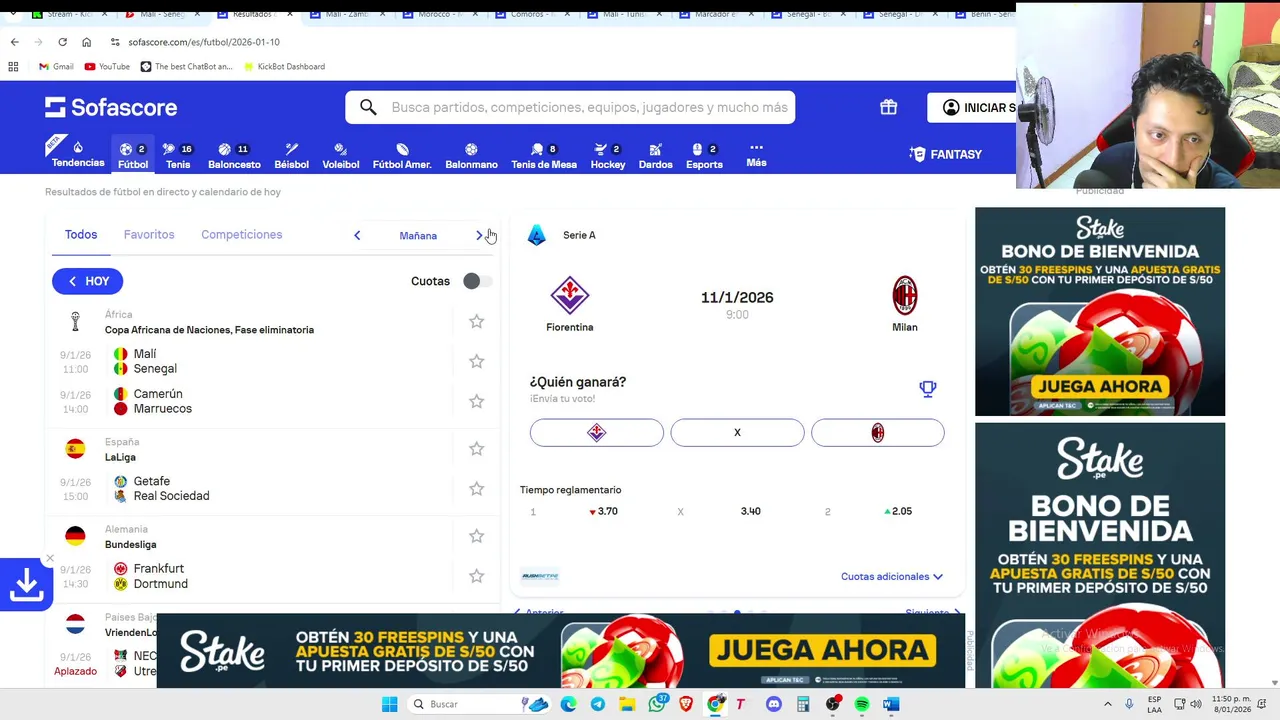Select the Balonmano sport icon
The image size is (1280, 720).
coord(471,149)
